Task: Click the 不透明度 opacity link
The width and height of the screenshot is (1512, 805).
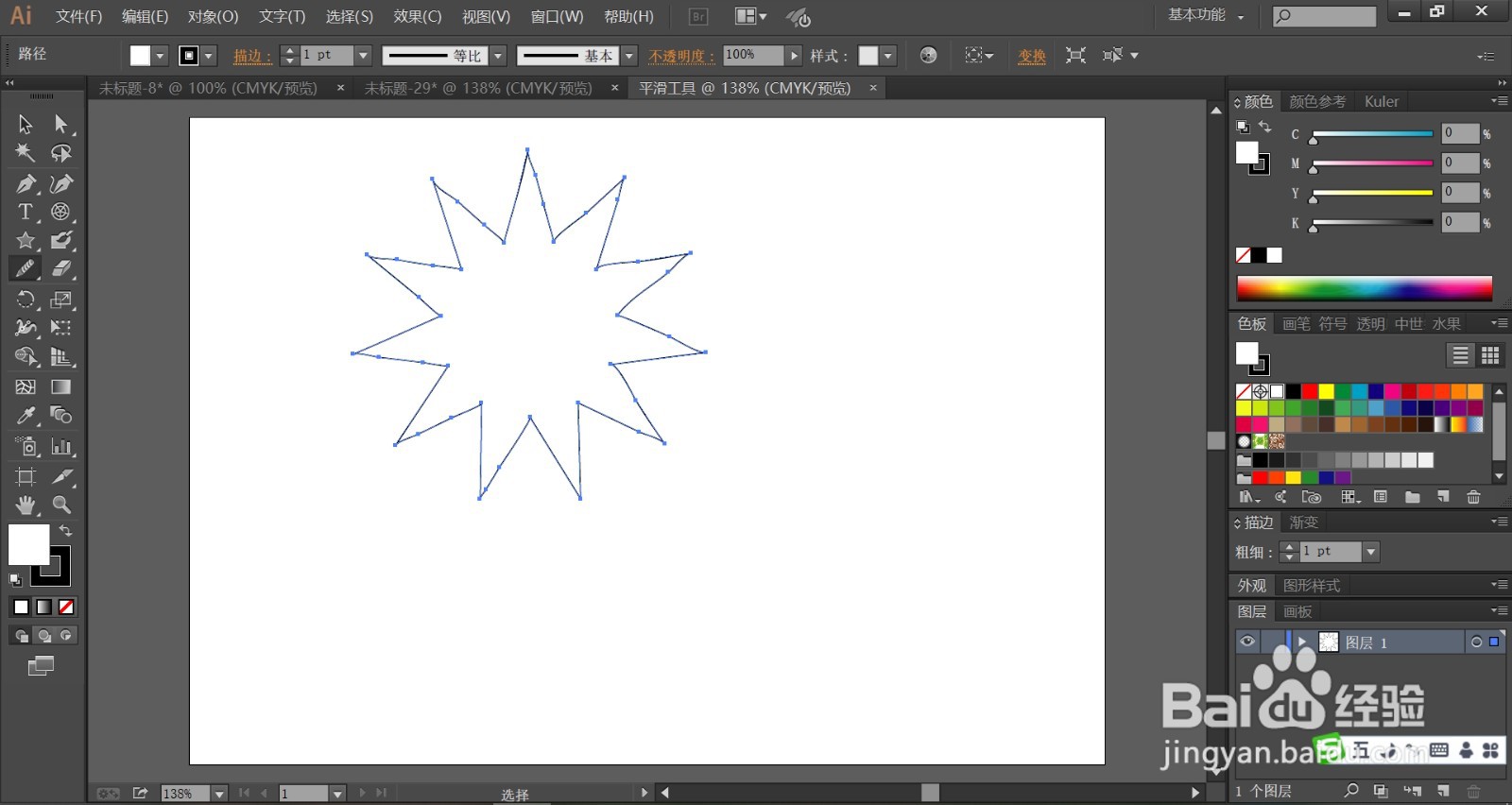Action: 681,56
